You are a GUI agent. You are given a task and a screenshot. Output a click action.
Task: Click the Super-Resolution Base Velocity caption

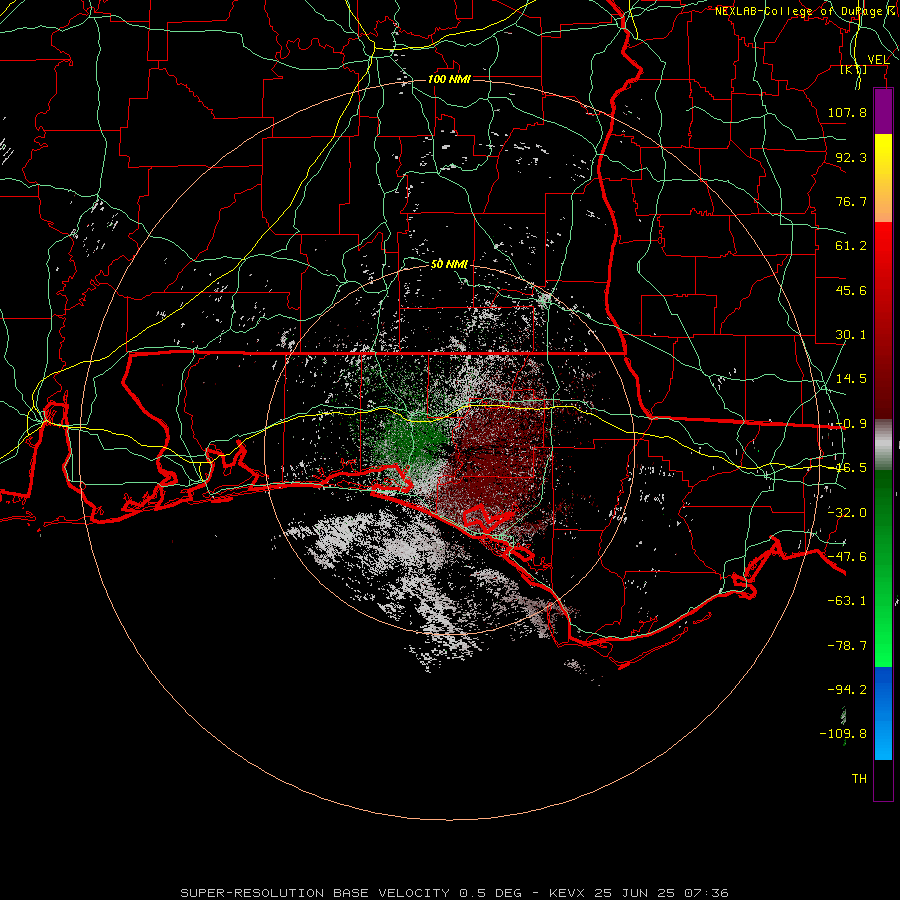click(x=454, y=893)
